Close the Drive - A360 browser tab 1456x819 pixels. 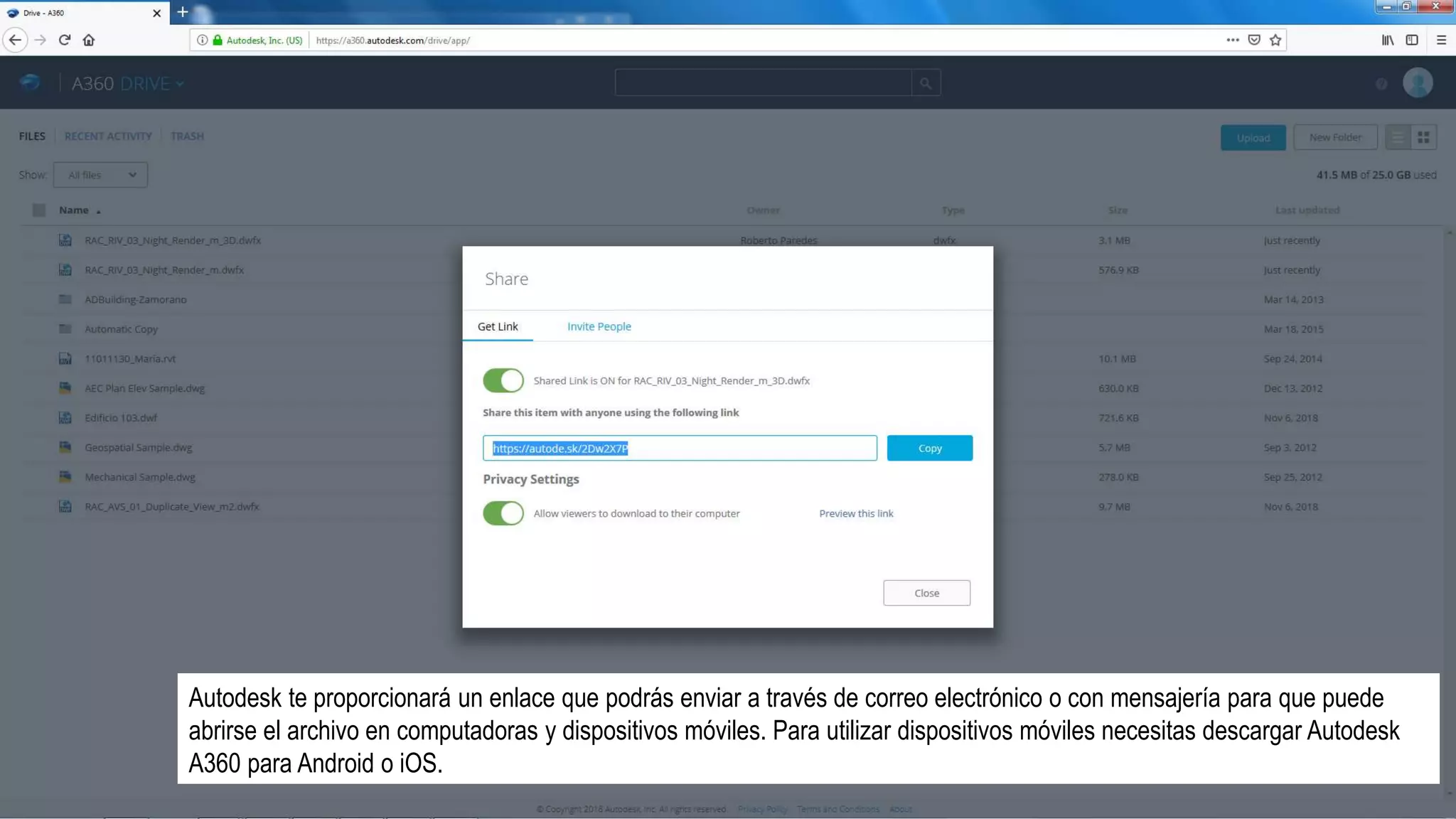pos(157,13)
